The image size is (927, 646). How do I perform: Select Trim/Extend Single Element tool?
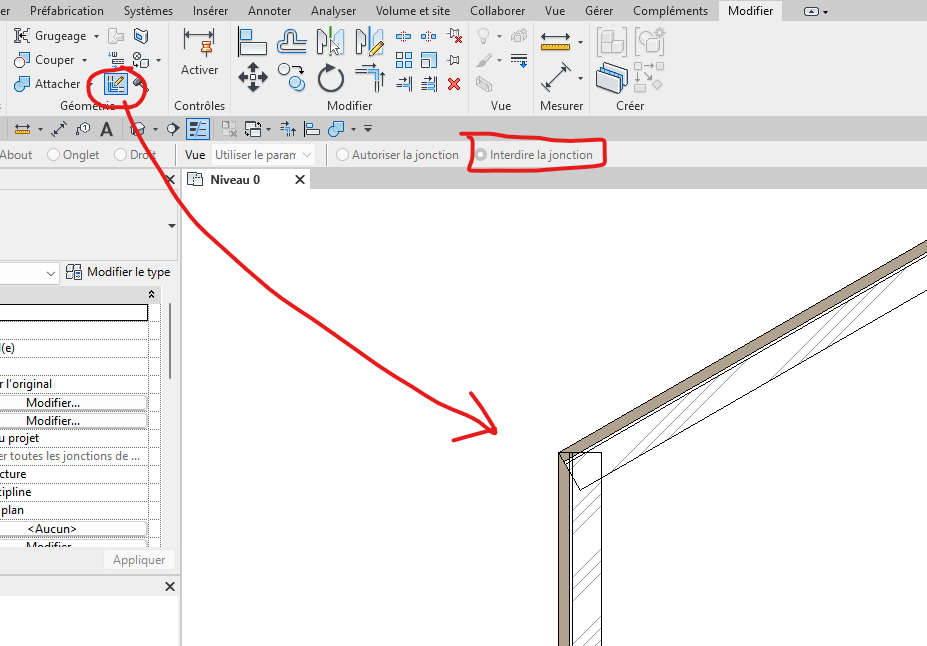coord(404,84)
